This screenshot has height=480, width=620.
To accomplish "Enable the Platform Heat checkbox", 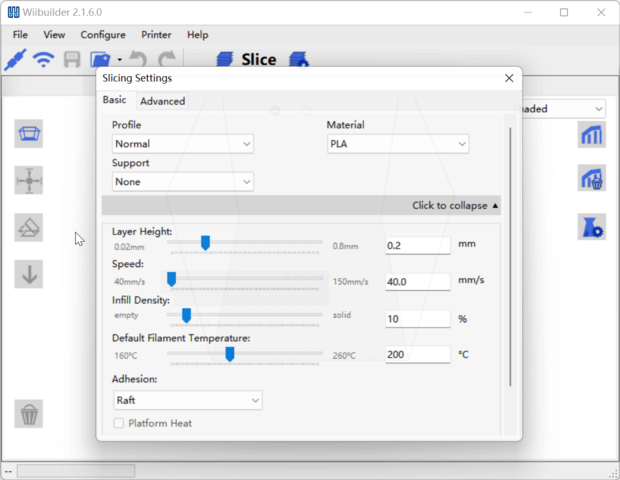I will click(x=119, y=423).
